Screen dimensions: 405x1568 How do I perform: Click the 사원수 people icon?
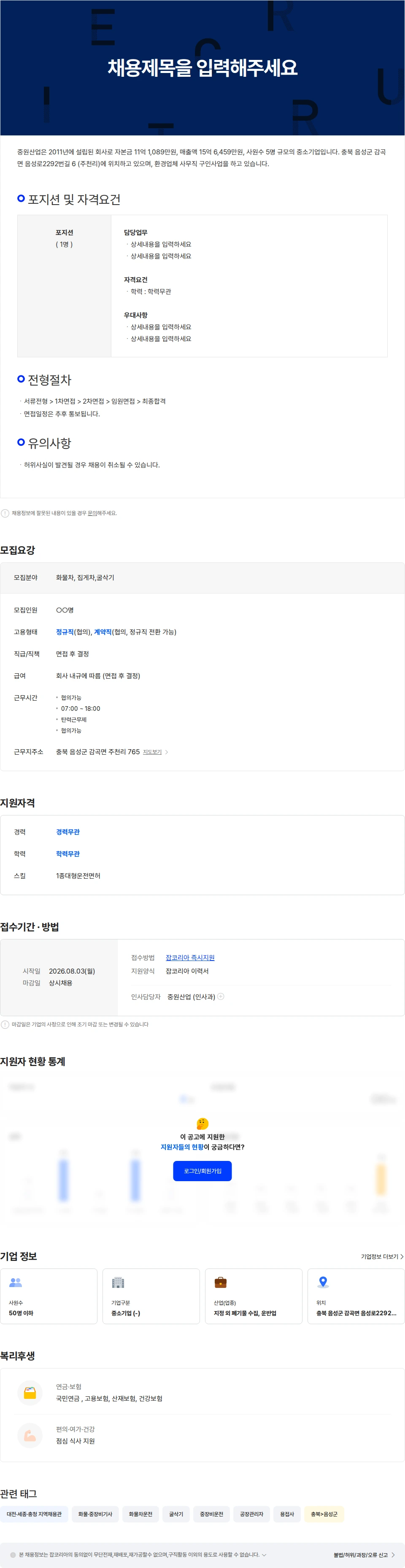click(x=16, y=1282)
